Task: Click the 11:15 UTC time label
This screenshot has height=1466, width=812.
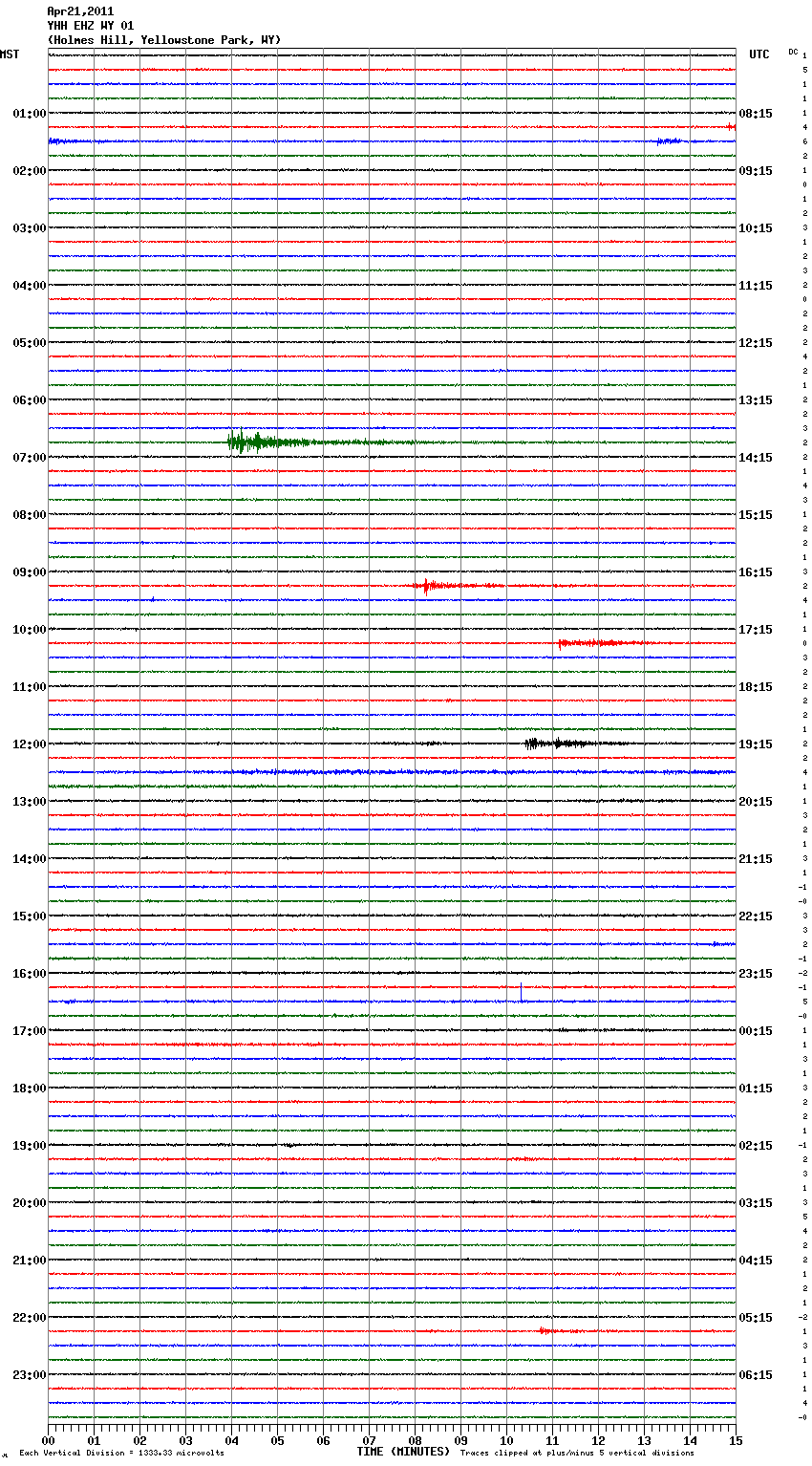Action: pos(756,286)
